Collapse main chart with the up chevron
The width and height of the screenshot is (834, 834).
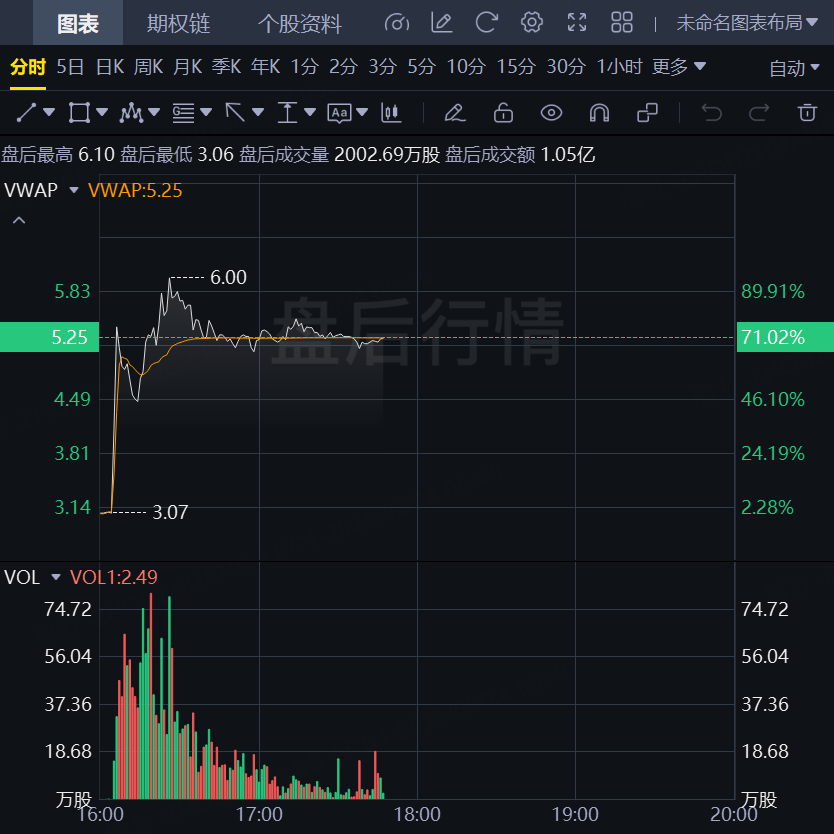point(19,220)
